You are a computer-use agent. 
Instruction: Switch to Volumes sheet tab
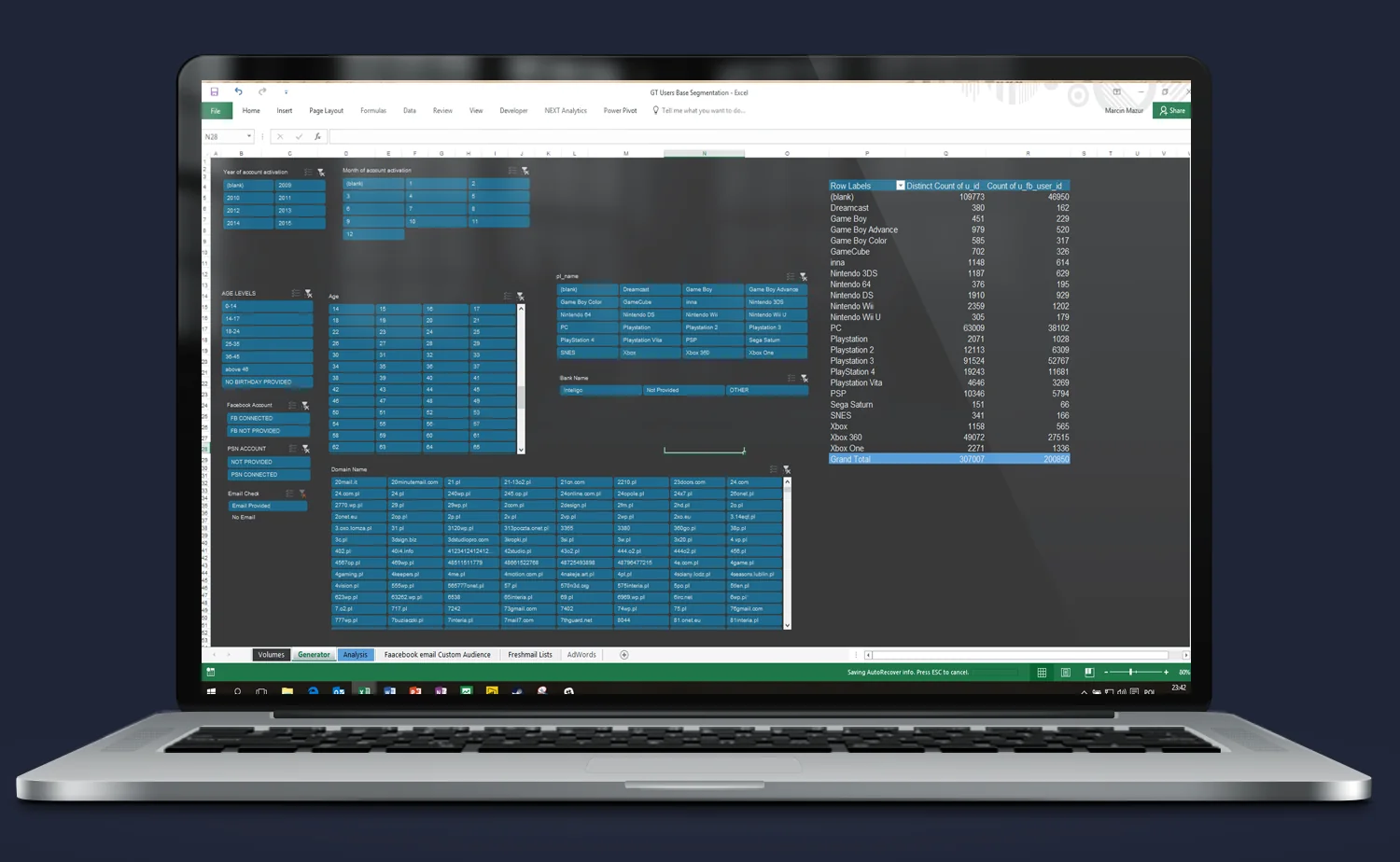coord(271,655)
